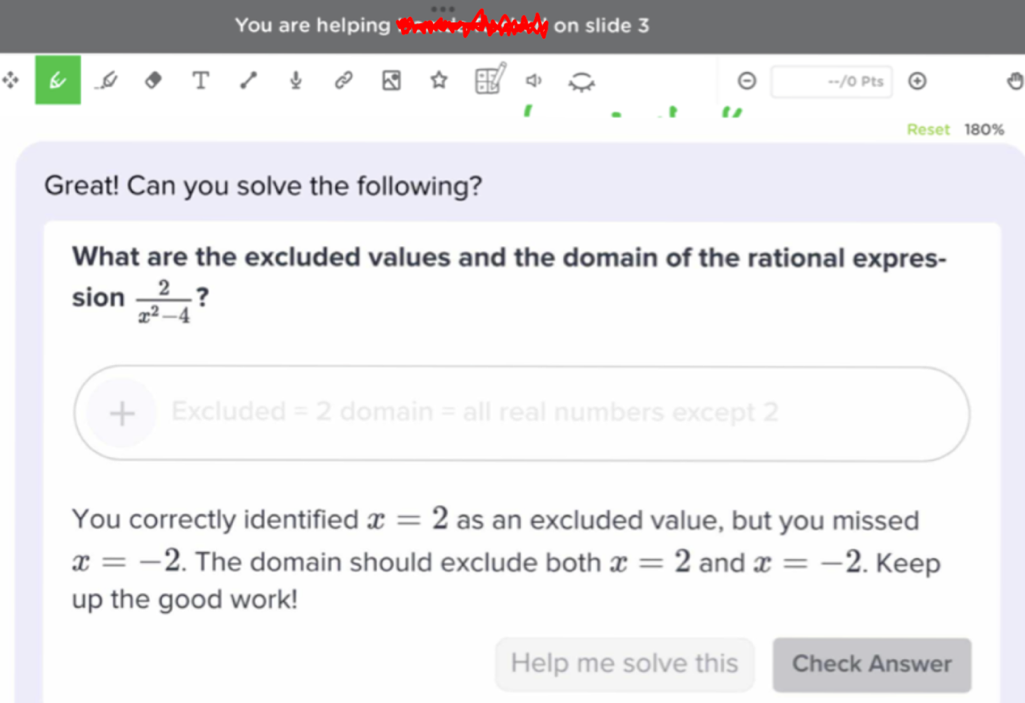Click the Help me solve this button
This screenshot has width=1025, height=703.
click(x=624, y=664)
